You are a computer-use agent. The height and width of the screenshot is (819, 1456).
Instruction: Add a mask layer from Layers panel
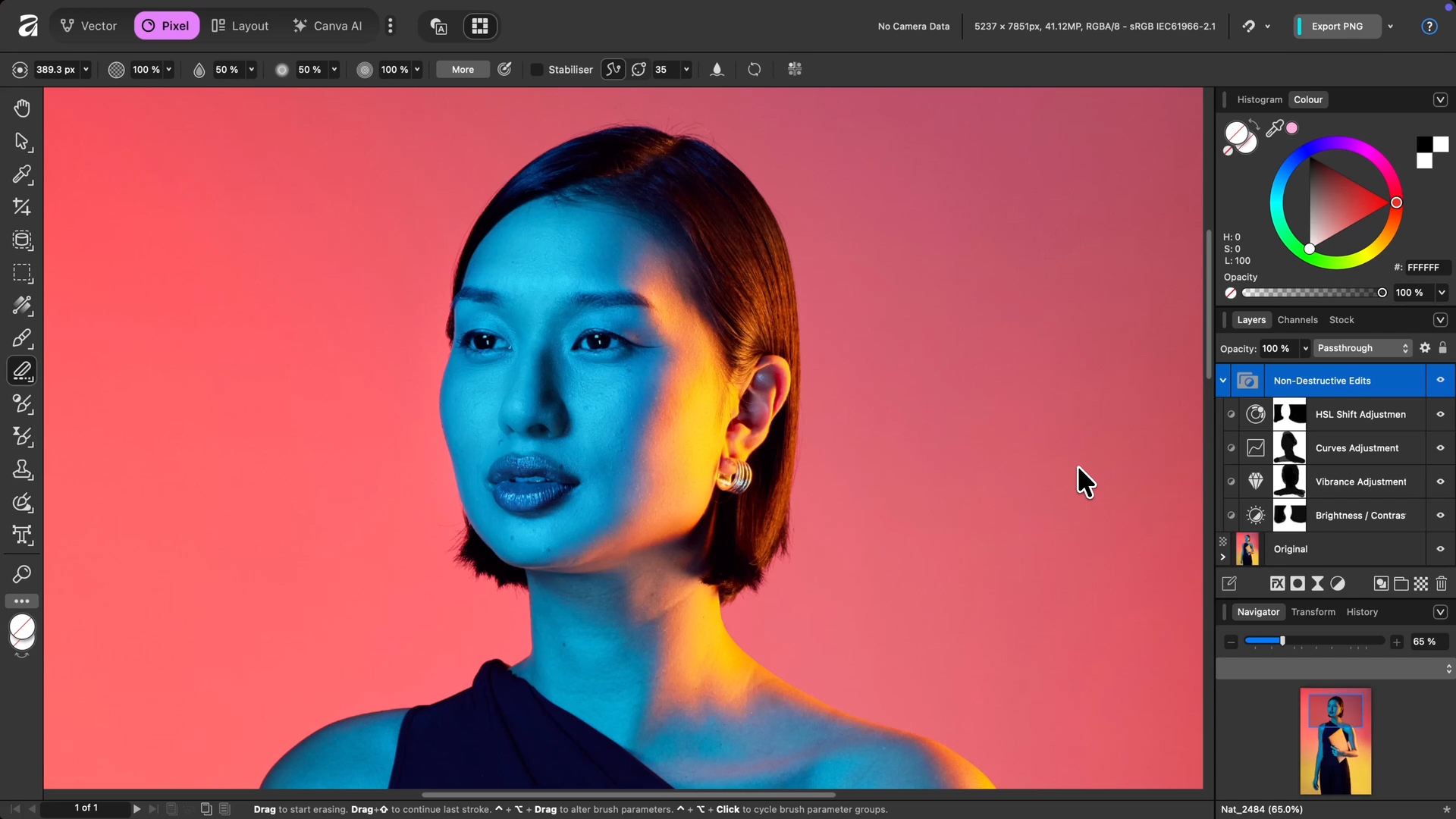(x=1298, y=583)
